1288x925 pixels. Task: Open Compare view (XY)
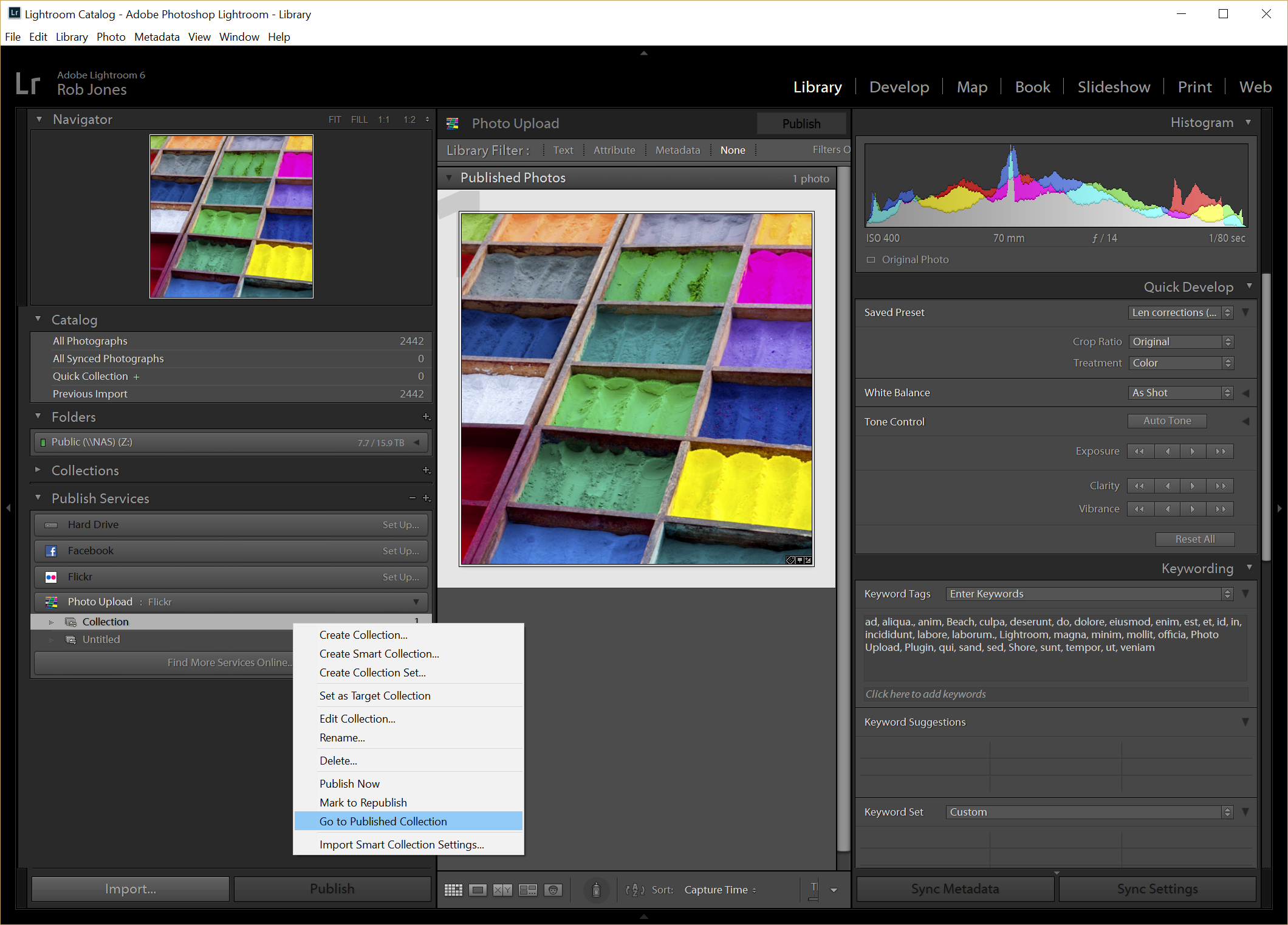(502, 890)
